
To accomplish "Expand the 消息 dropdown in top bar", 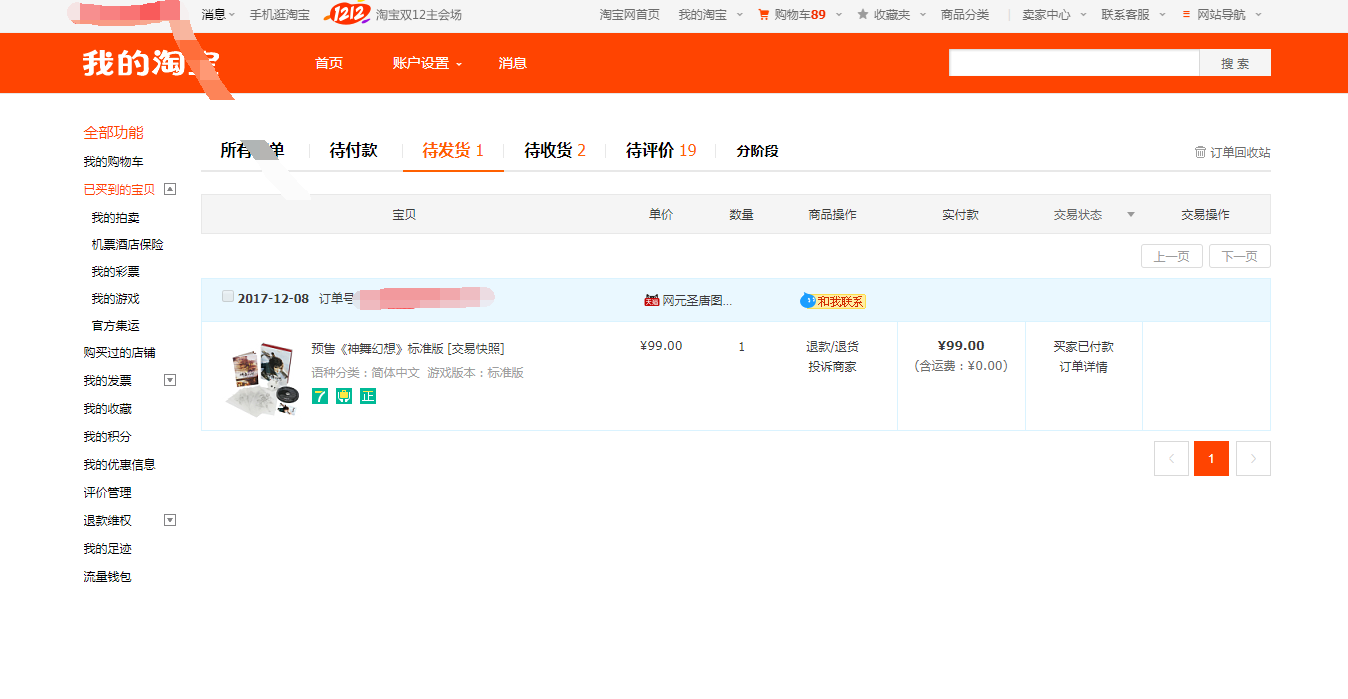I will pyautogui.click(x=232, y=15).
